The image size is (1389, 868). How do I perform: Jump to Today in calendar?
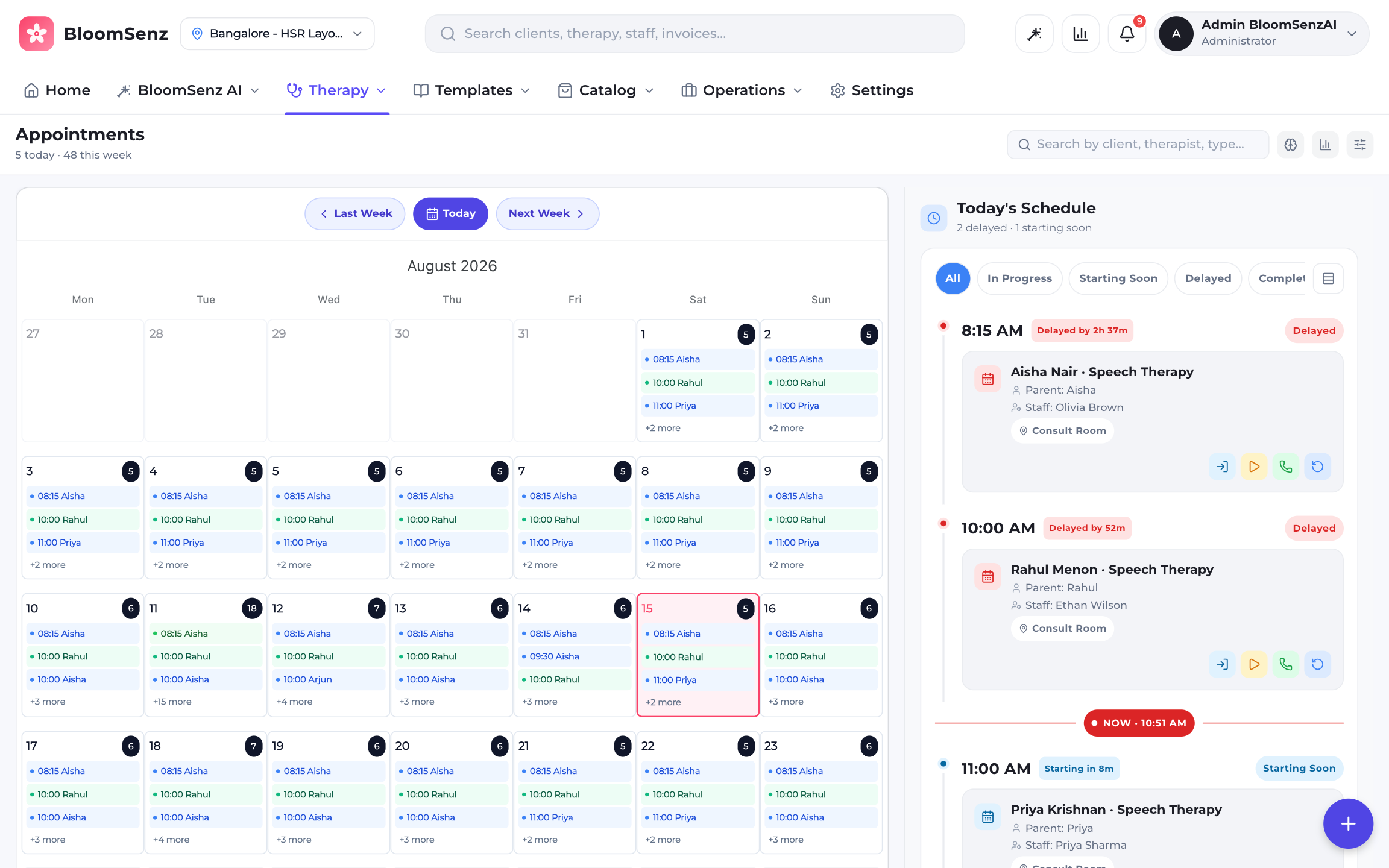click(x=450, y=214)
